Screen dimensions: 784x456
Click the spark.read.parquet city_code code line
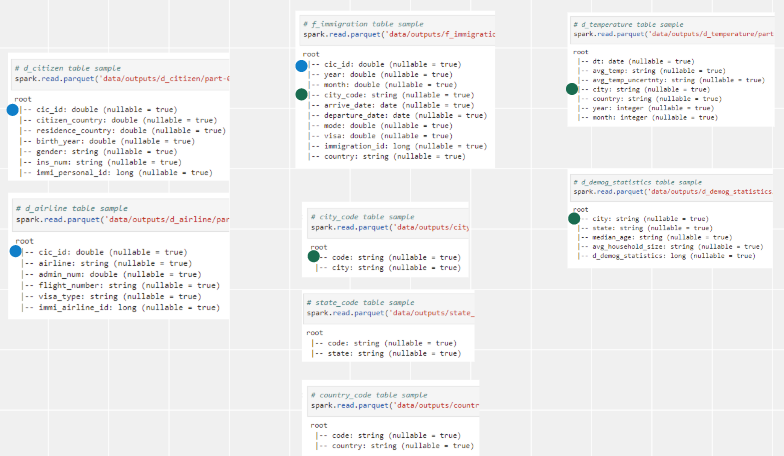coord(390,227)
